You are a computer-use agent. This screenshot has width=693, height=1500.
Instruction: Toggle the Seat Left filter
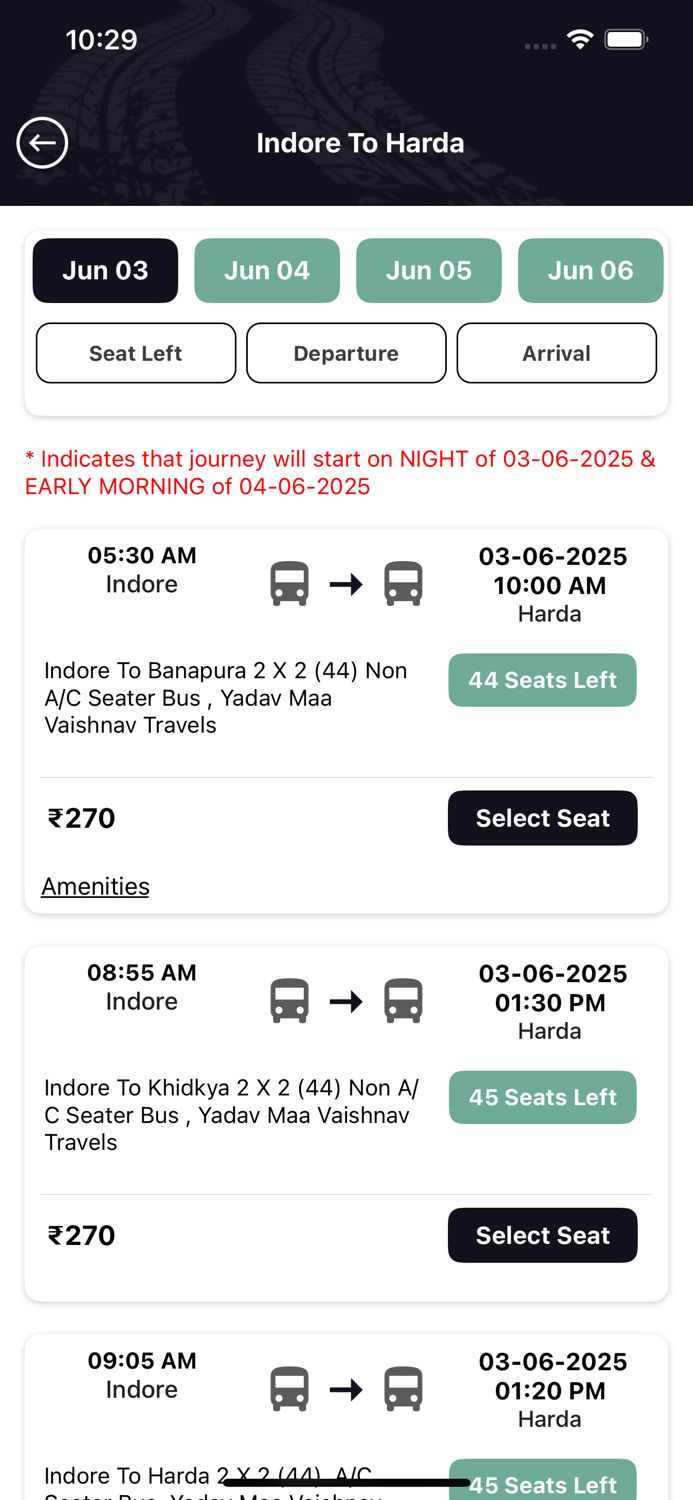136,353
